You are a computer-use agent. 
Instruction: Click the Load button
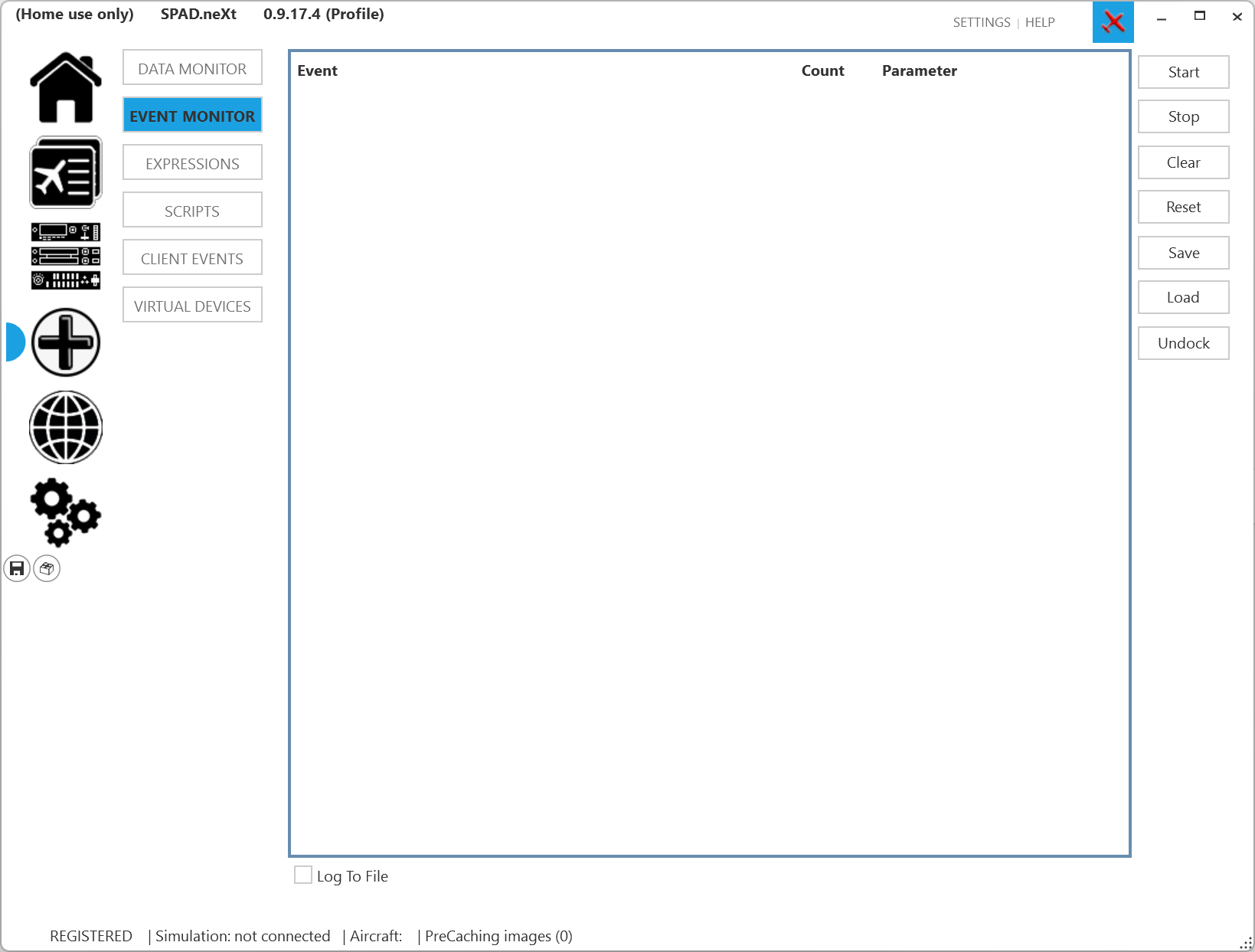1184,297
